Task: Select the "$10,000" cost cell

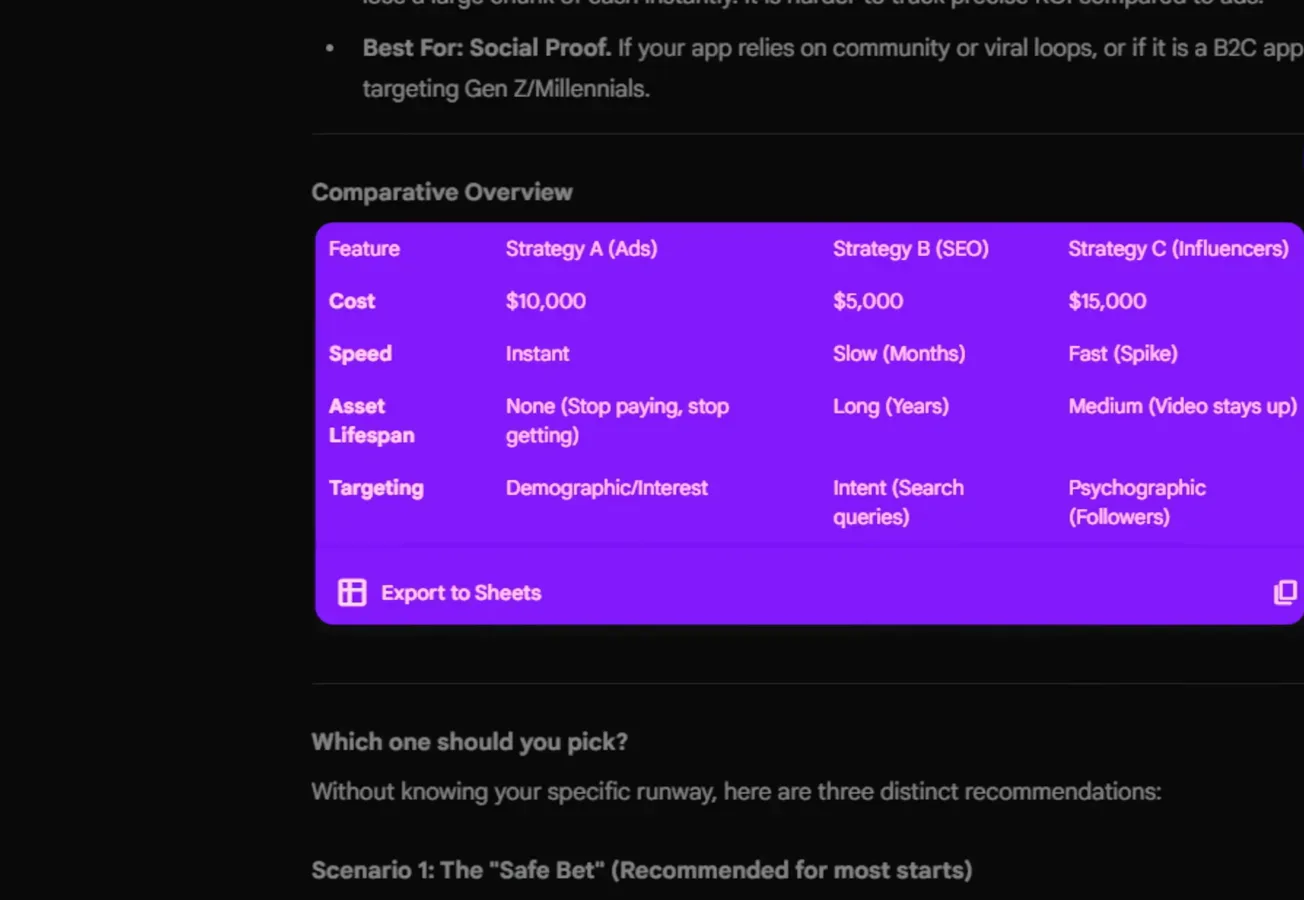Action: [546, 301]
